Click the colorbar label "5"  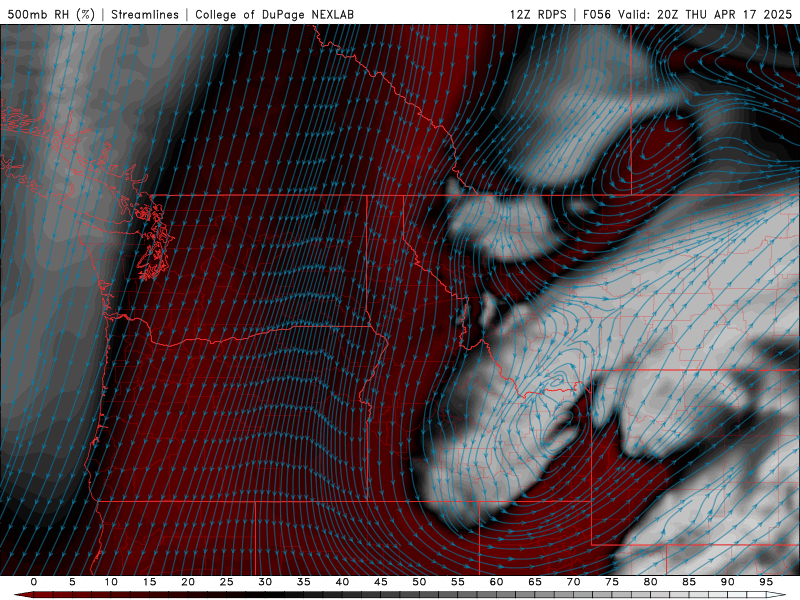click(x=72, y=582)
